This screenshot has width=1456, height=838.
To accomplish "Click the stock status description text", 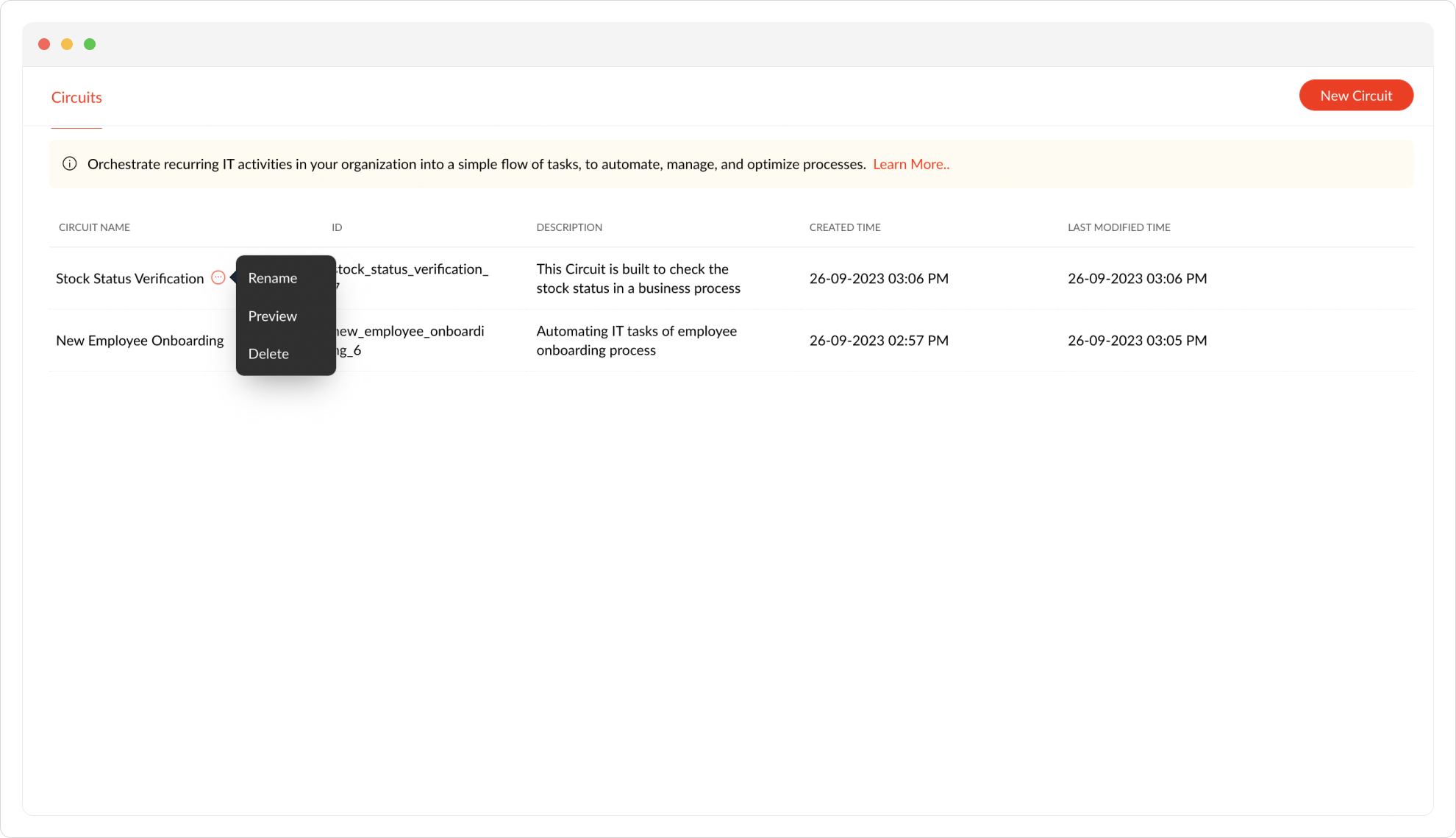I will [x=638, y=279].
